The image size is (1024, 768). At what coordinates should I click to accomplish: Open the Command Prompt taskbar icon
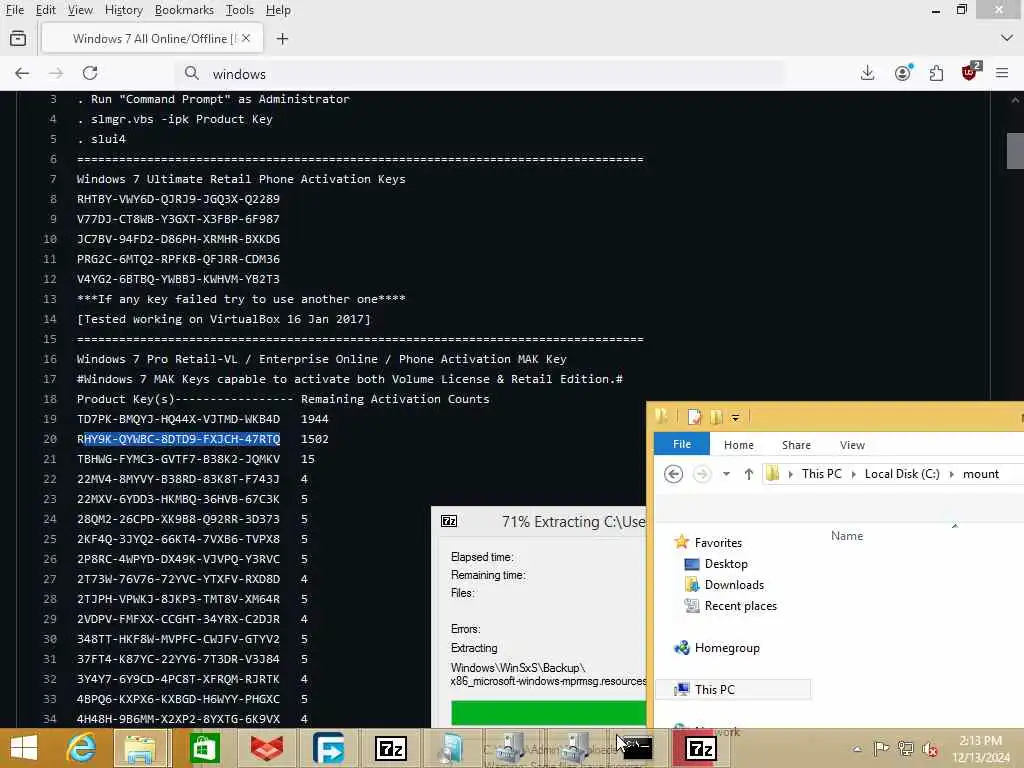click(637, 748)
